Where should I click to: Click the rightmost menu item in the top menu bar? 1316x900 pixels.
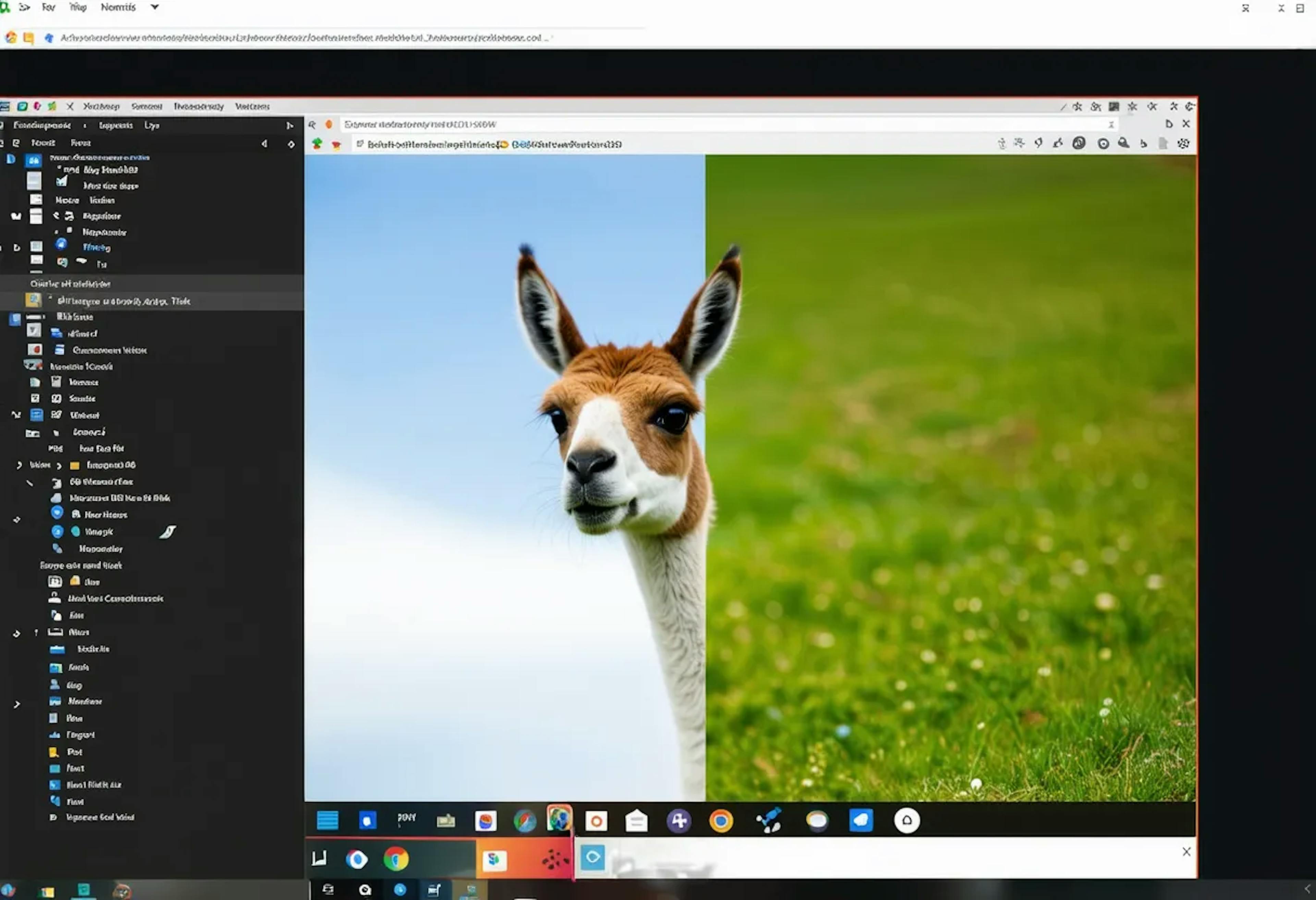coord(252,107)
